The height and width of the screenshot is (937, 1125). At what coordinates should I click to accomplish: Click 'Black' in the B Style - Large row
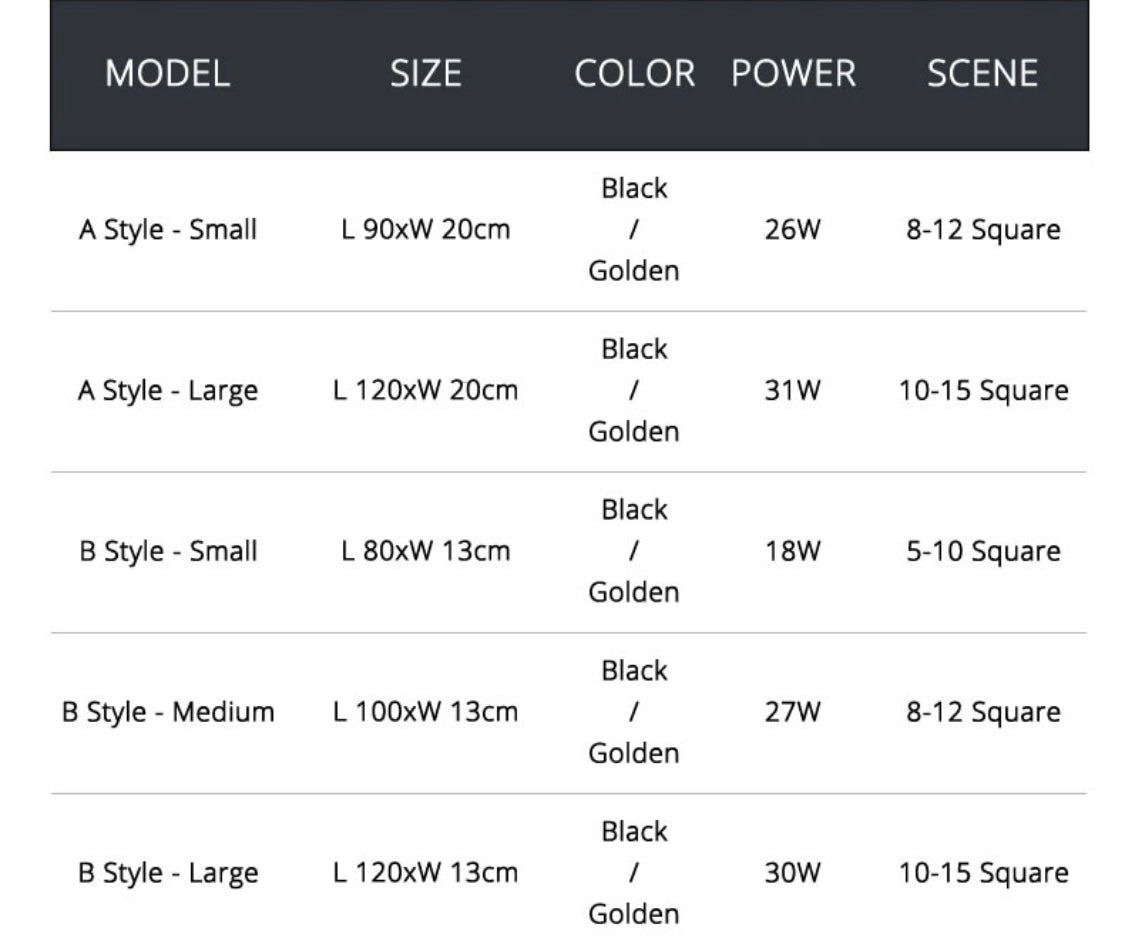[x=634, y=831]
